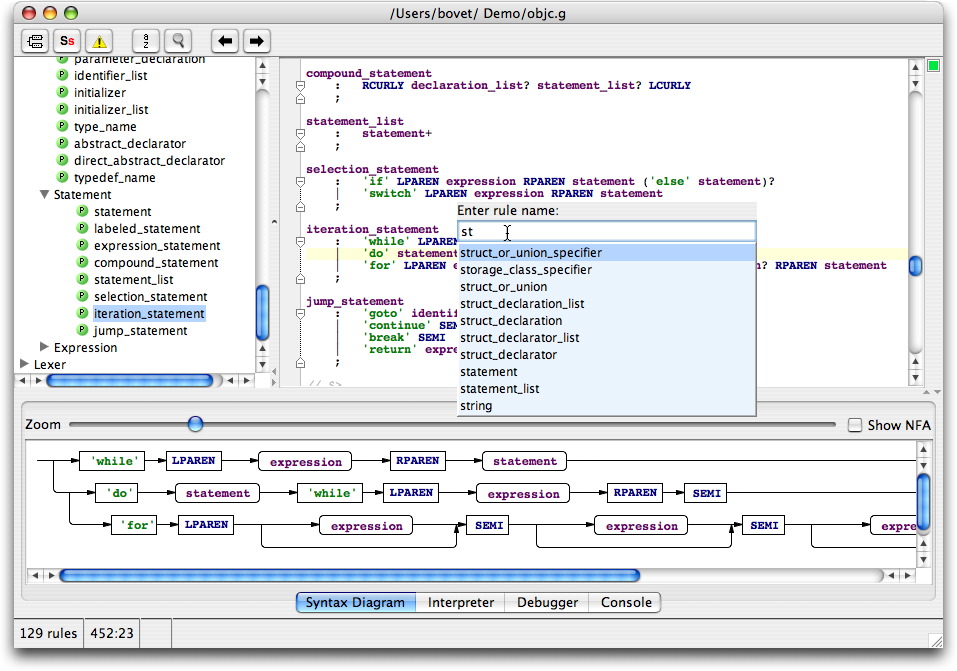Expand the Expression group in rule tree

click(x=44, y=348)
